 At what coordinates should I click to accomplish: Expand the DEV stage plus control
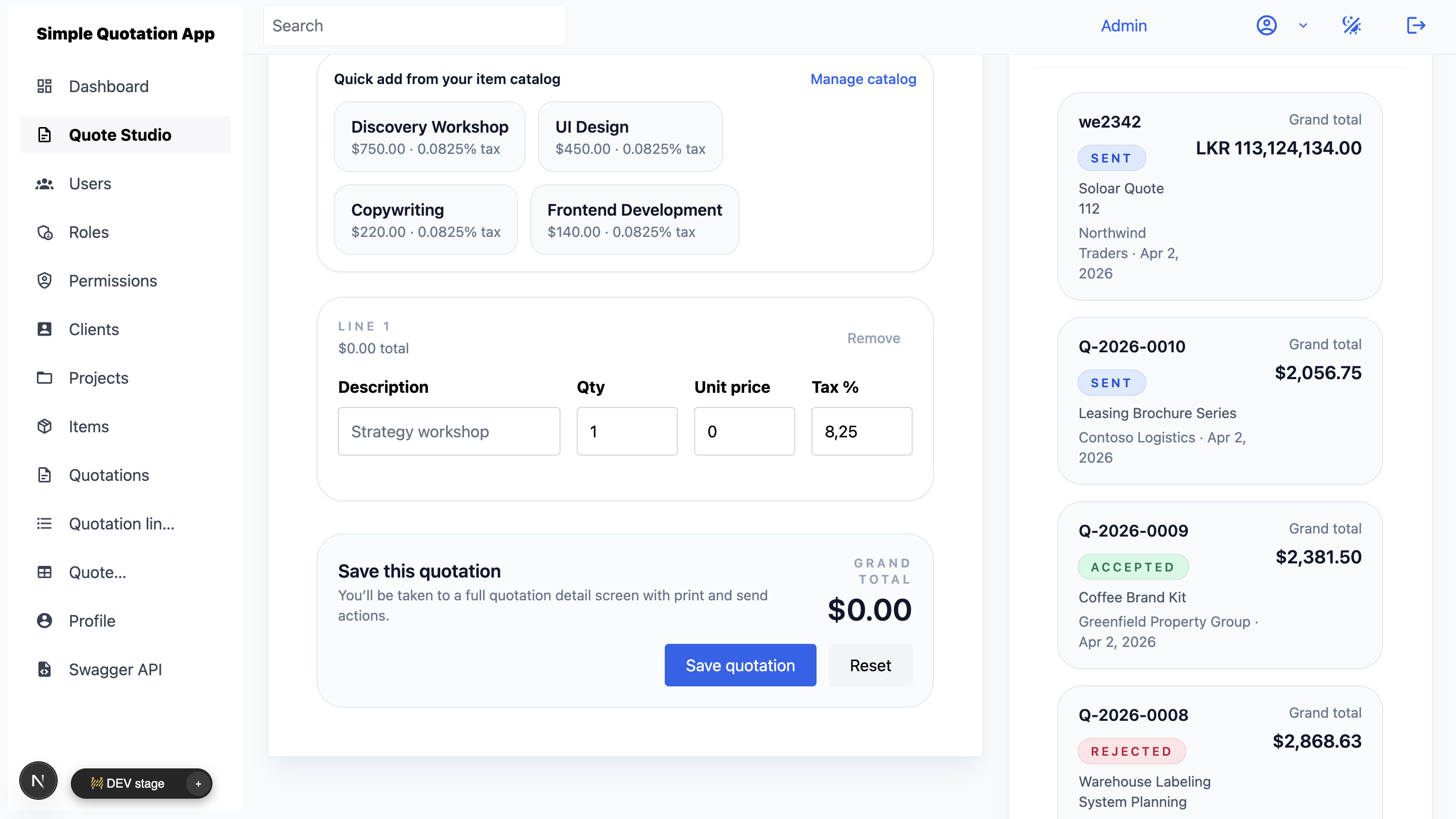click(198, 784)
